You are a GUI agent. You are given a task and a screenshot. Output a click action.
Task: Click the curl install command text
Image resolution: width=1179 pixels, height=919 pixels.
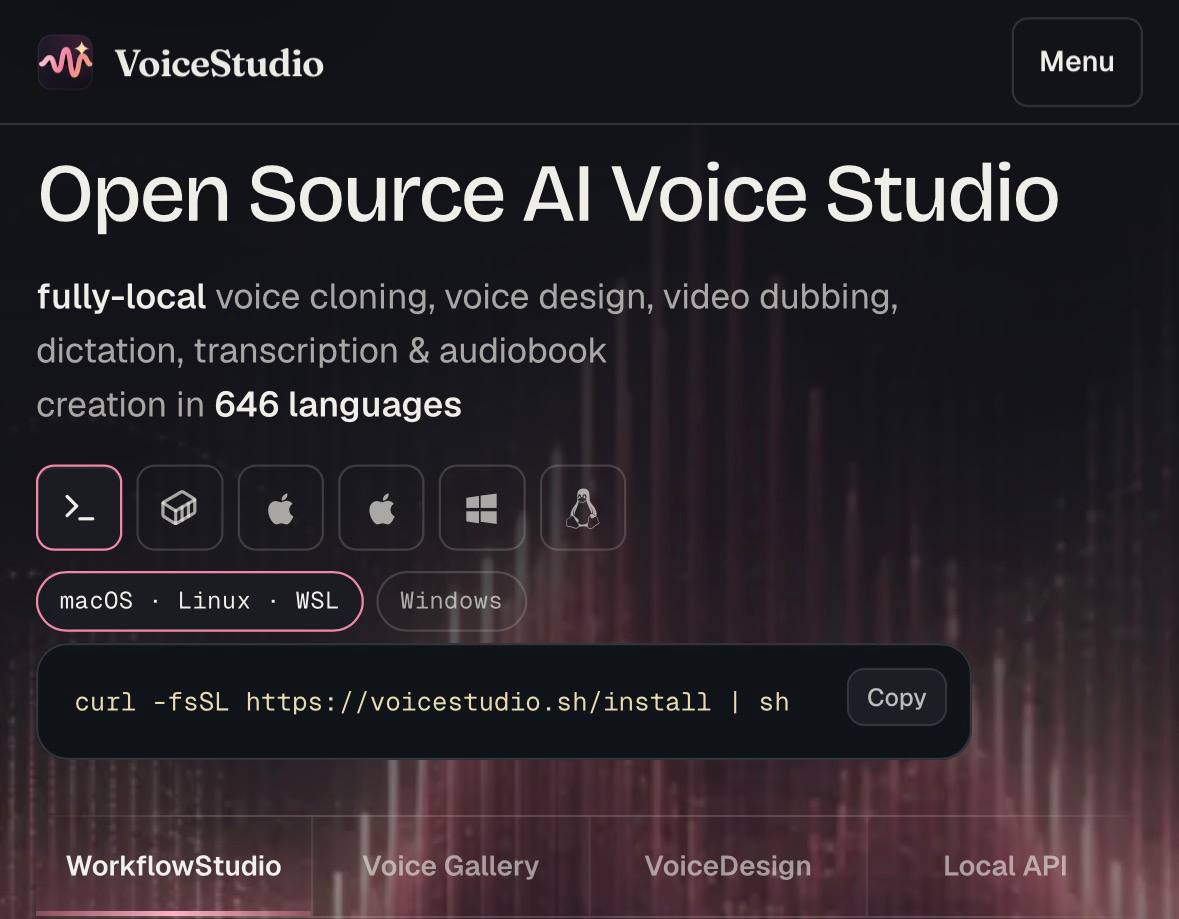pyautogui.click(x=432, y=702)
